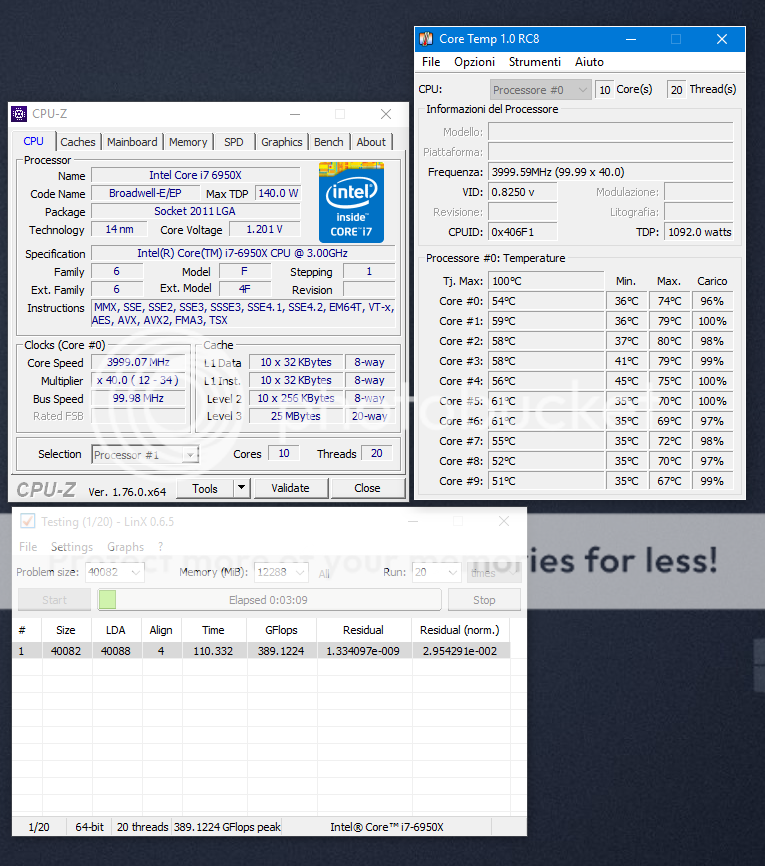Open the Strumenti menu in Core Temp

(x=535, y=62)
